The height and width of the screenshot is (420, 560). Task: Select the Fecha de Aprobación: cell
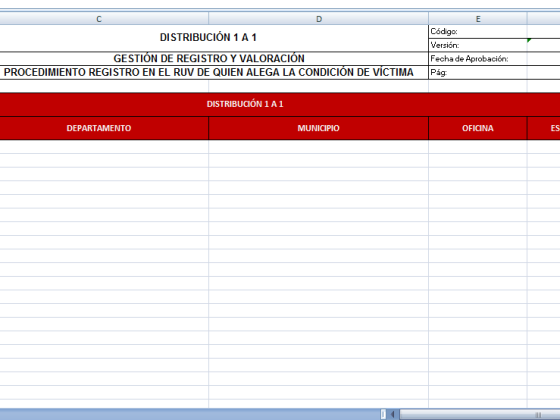[478, 59]
